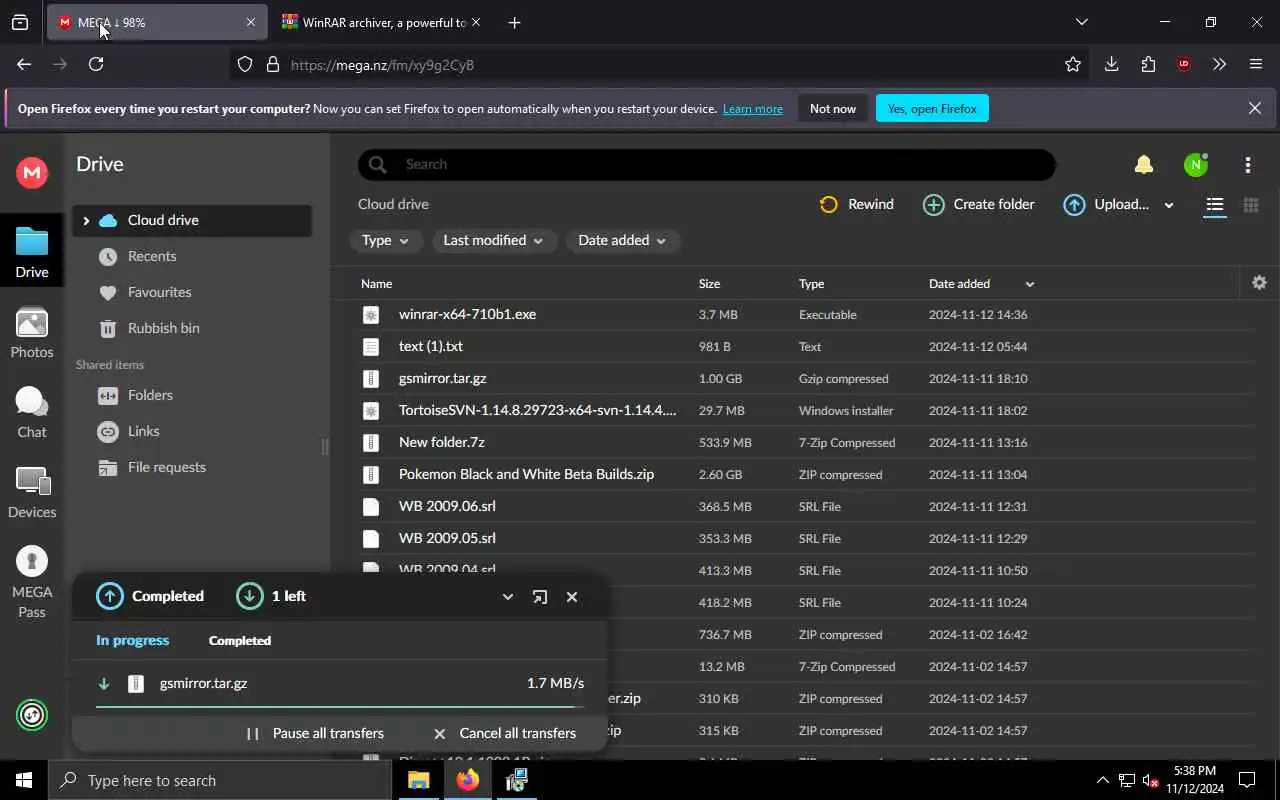Pause all transfers
1280x800 pixels.
point(315,733)
